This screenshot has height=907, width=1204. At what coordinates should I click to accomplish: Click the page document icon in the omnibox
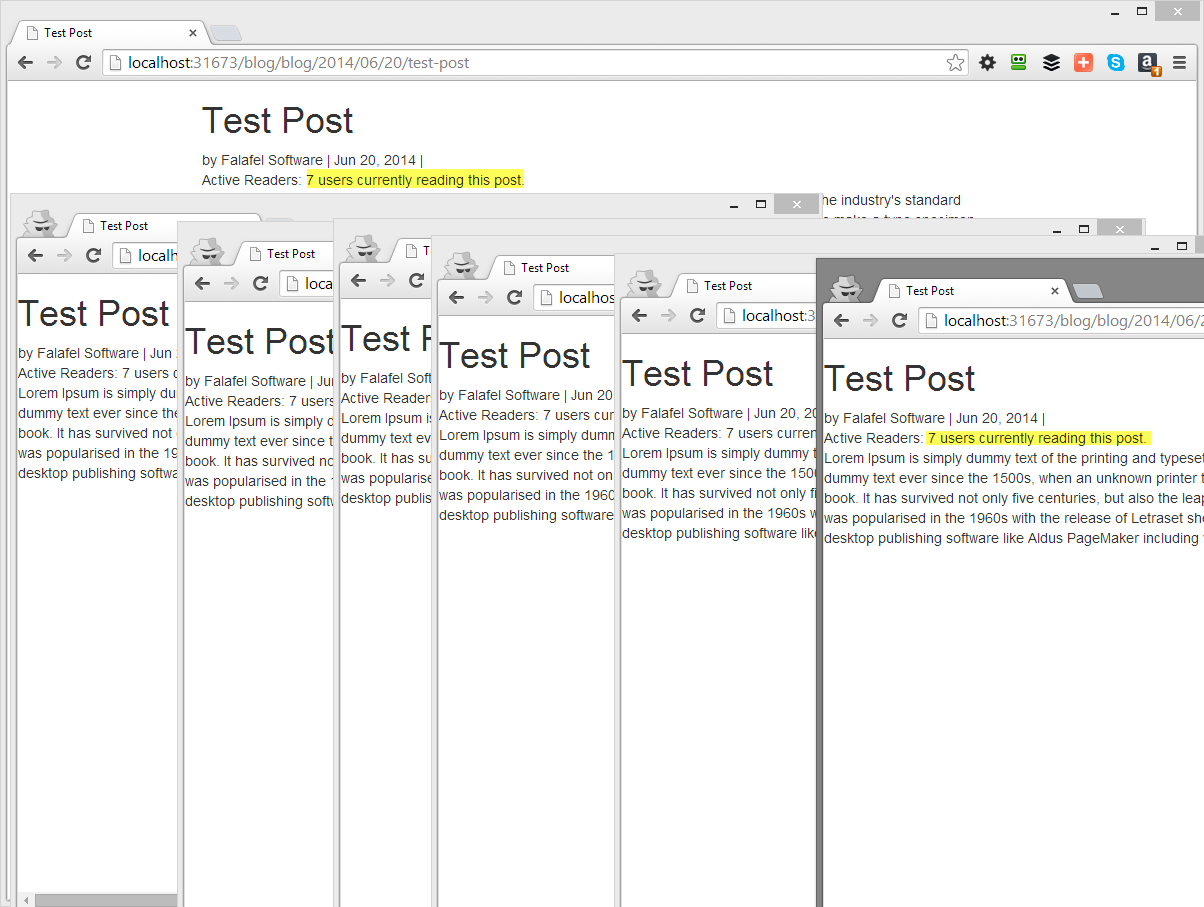point(115,62)
